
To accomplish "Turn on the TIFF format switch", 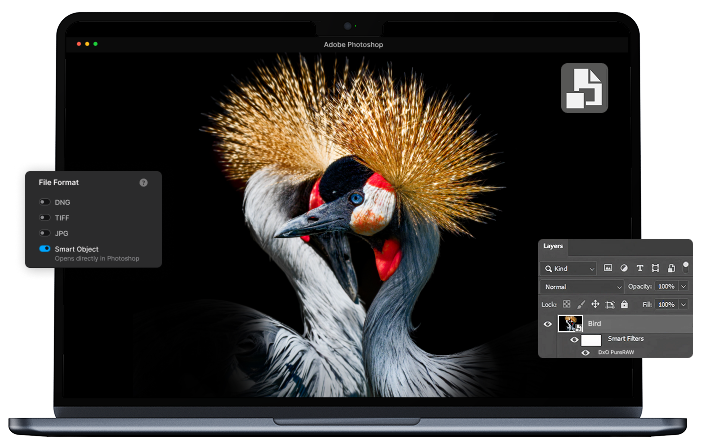I will [45, 217].
